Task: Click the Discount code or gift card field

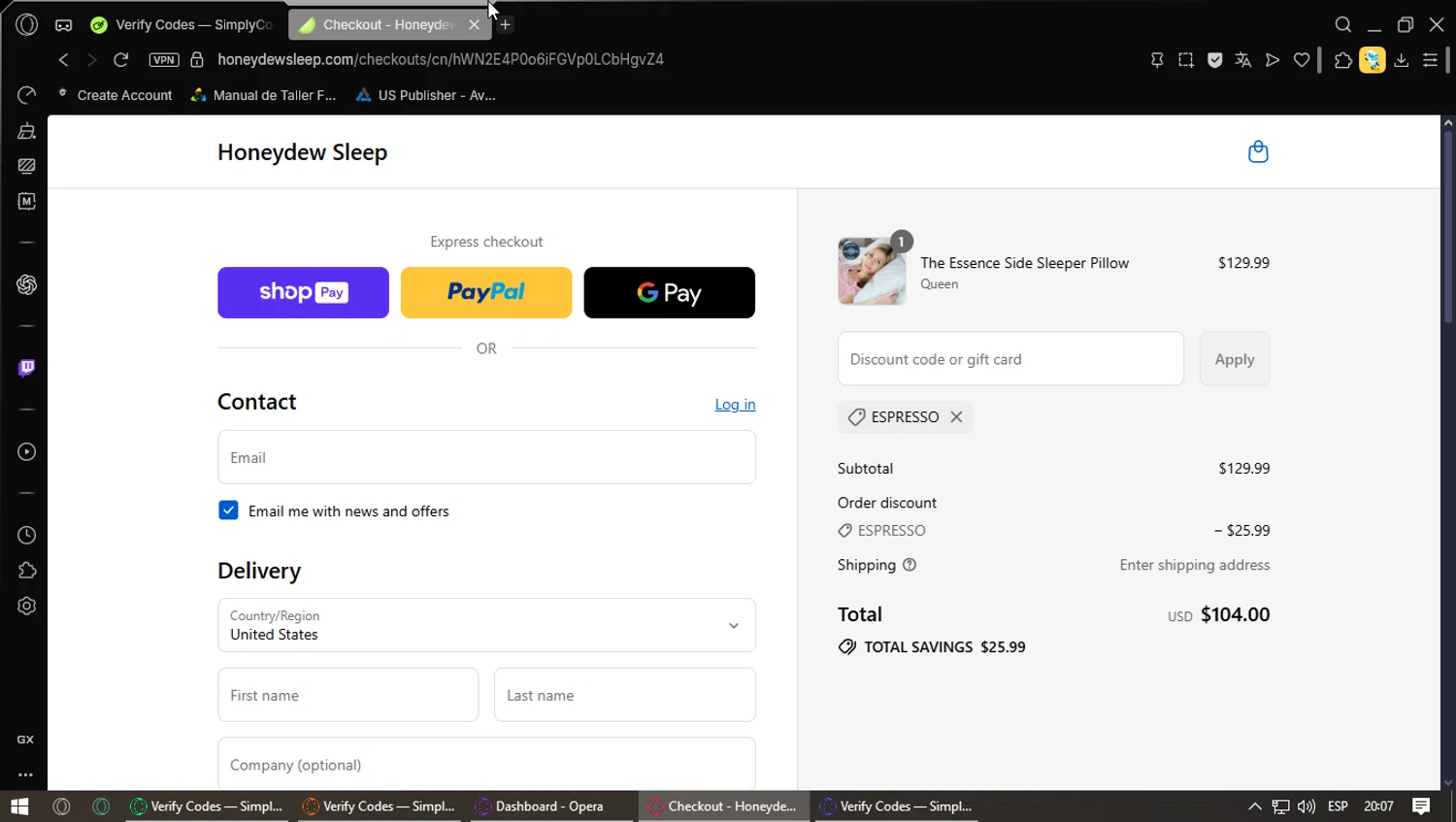Action: coord(1010,359)
